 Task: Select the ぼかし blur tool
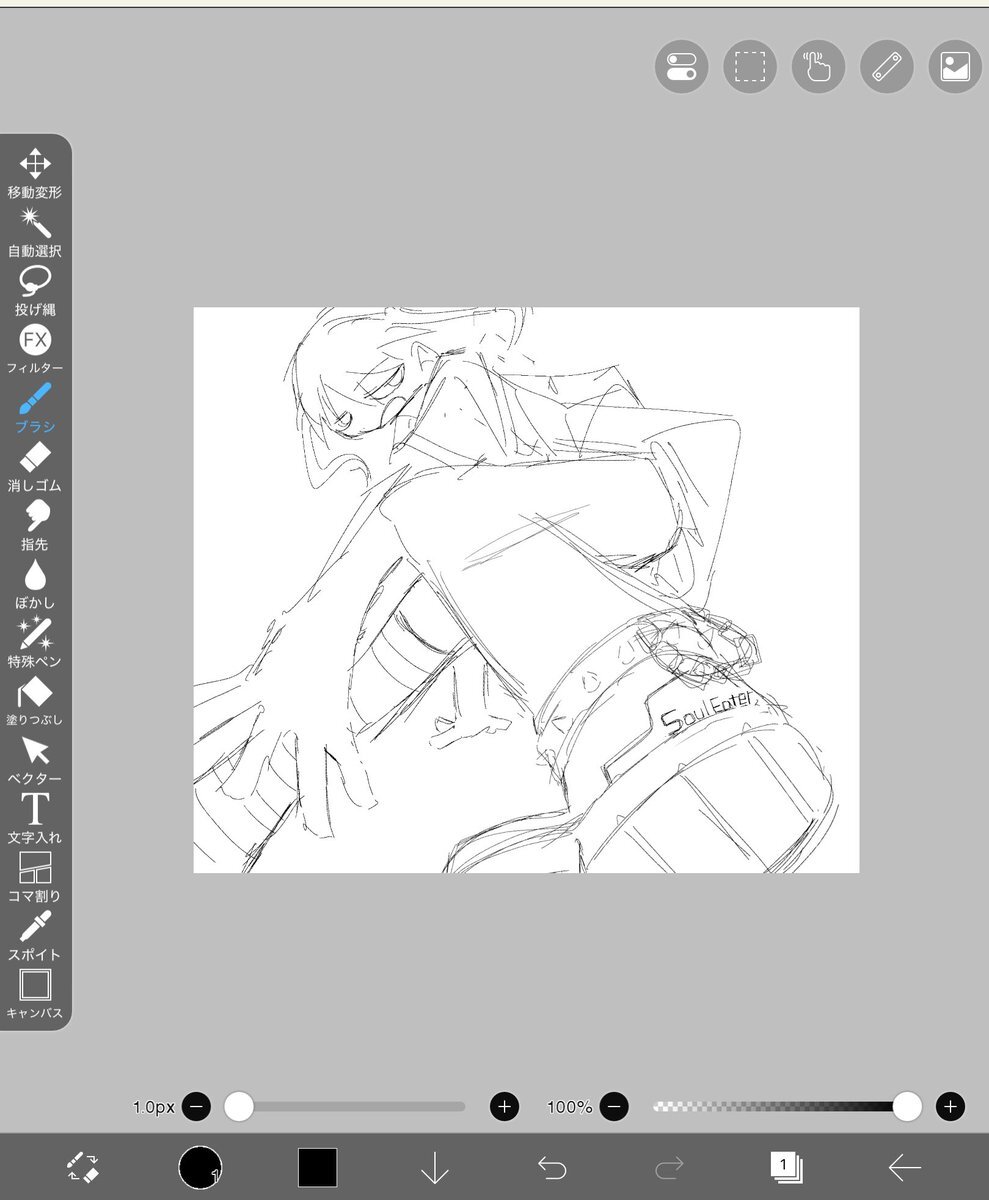(x=35, y=584)
